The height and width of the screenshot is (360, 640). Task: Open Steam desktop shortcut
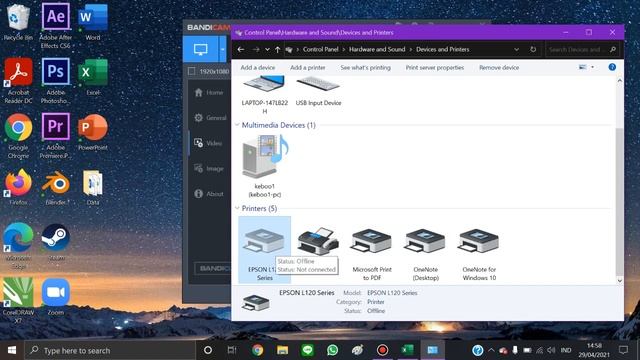56,242
